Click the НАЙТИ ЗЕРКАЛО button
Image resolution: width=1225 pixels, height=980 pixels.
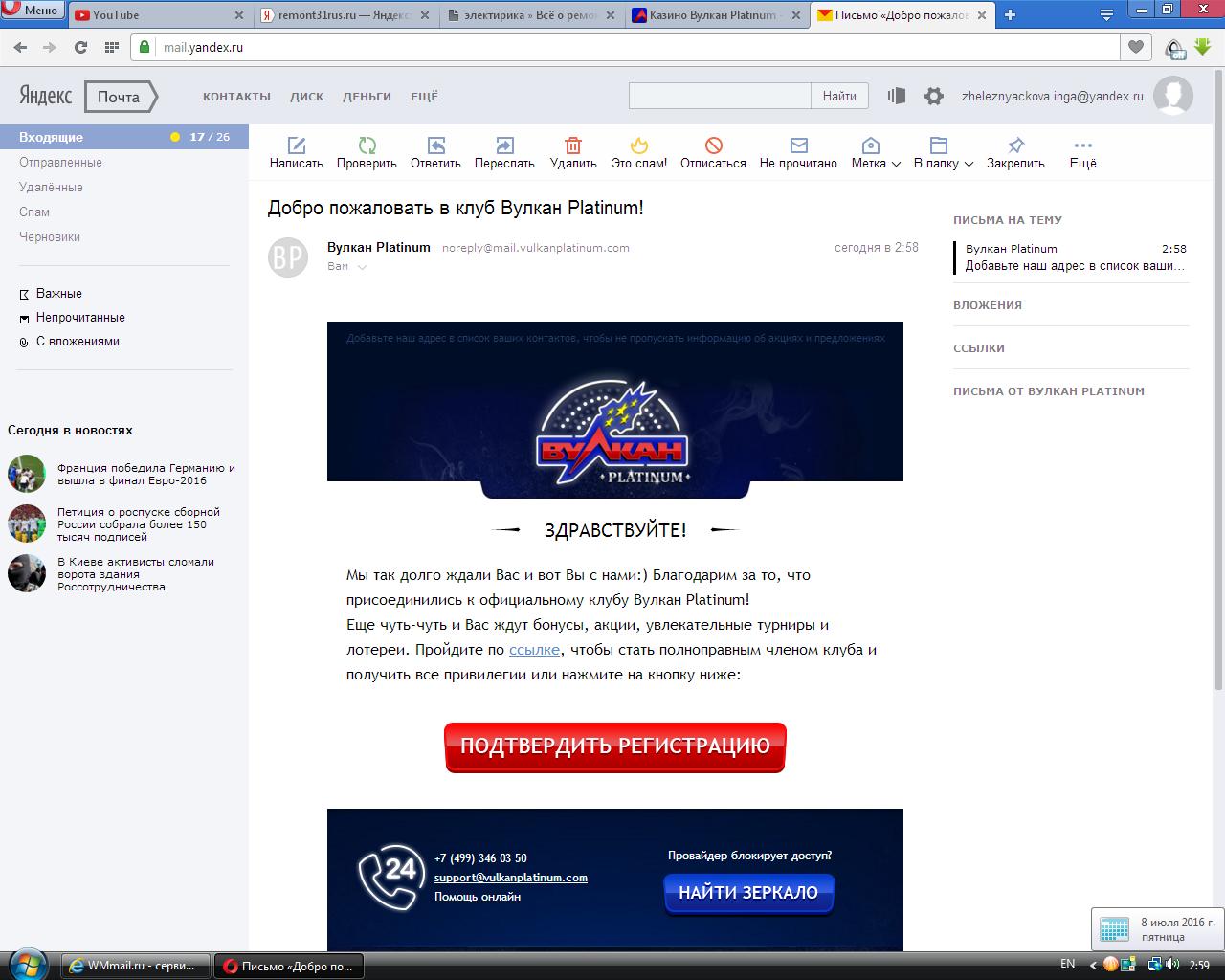click(x=748, y=893)
